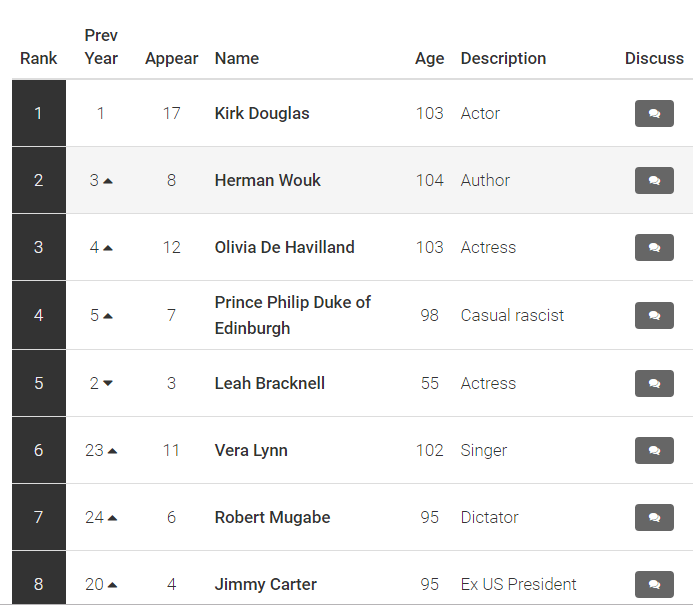Open Prince Philip Duke of Edinburgh entry
The width and height of the screenshot is (693, 611).
click(293, 316)
